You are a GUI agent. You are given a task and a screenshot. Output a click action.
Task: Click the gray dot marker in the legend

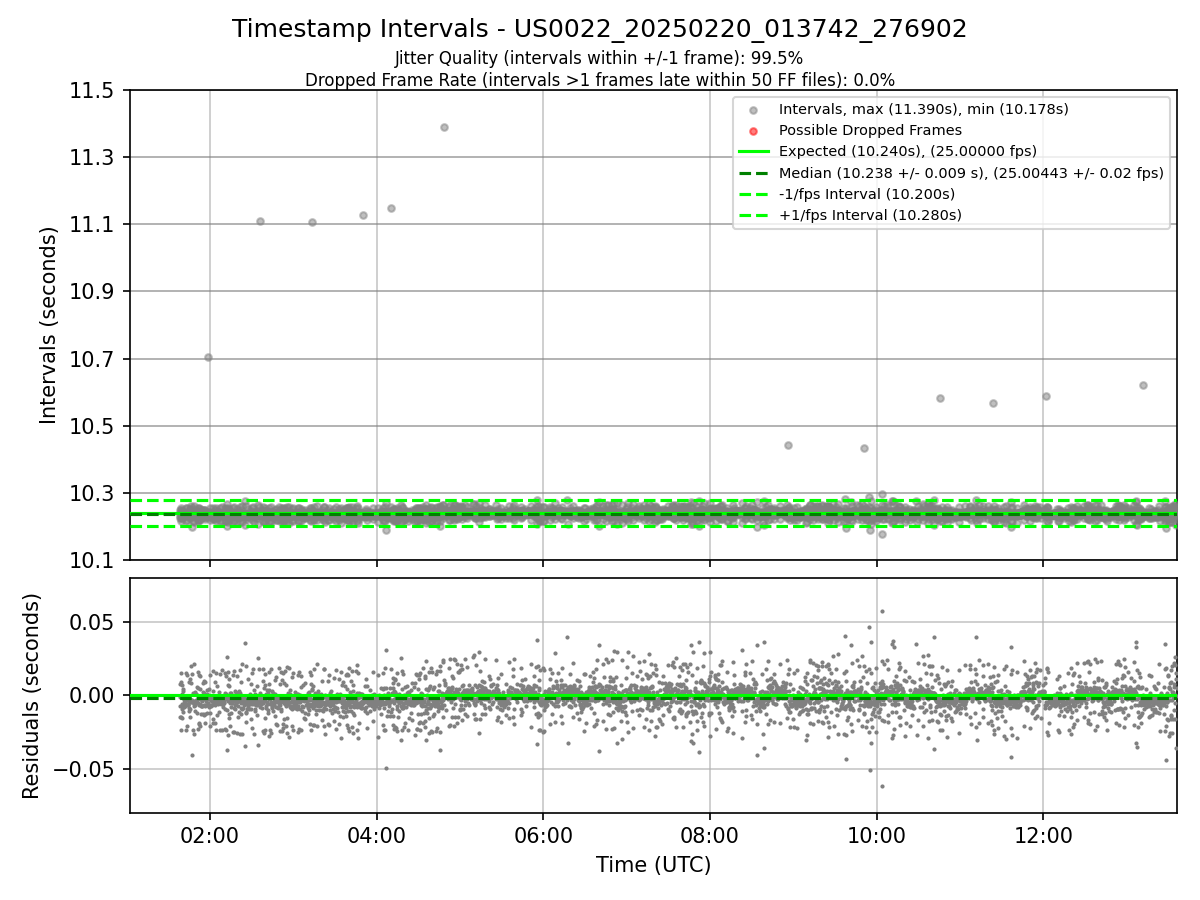point(753,110)
